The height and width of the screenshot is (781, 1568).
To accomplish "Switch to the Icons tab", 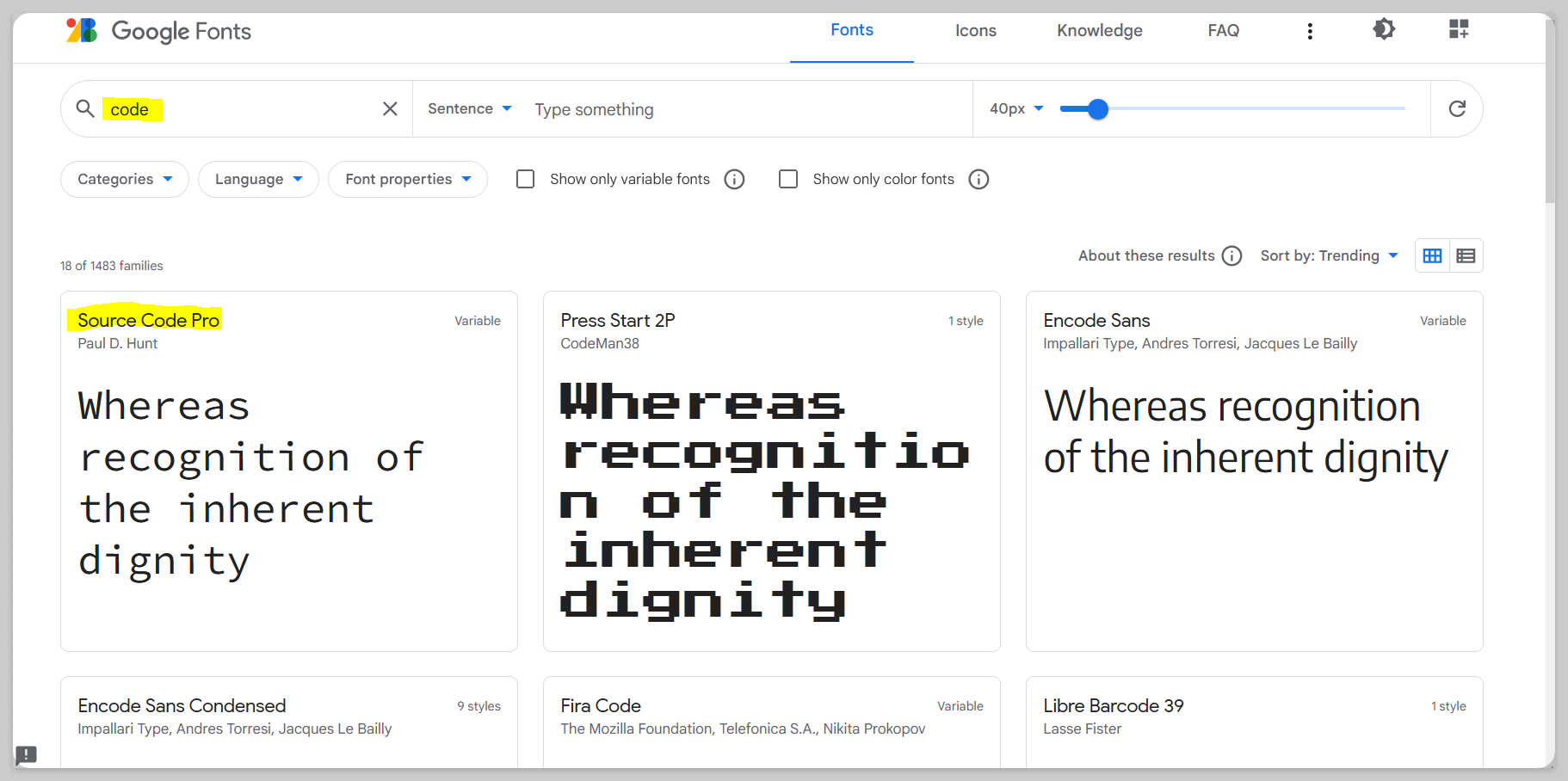I will 976,30.
